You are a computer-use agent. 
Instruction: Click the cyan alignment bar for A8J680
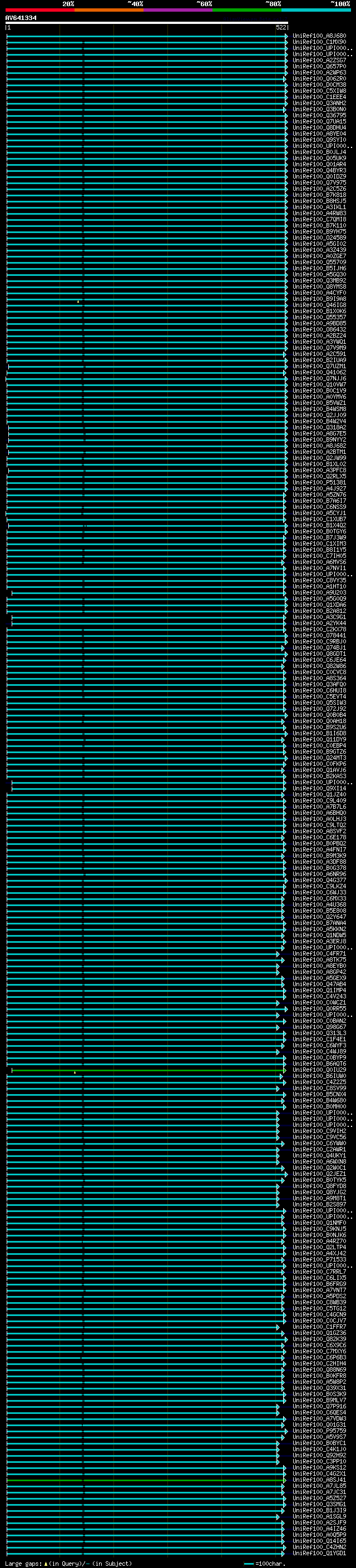[147, 36]
